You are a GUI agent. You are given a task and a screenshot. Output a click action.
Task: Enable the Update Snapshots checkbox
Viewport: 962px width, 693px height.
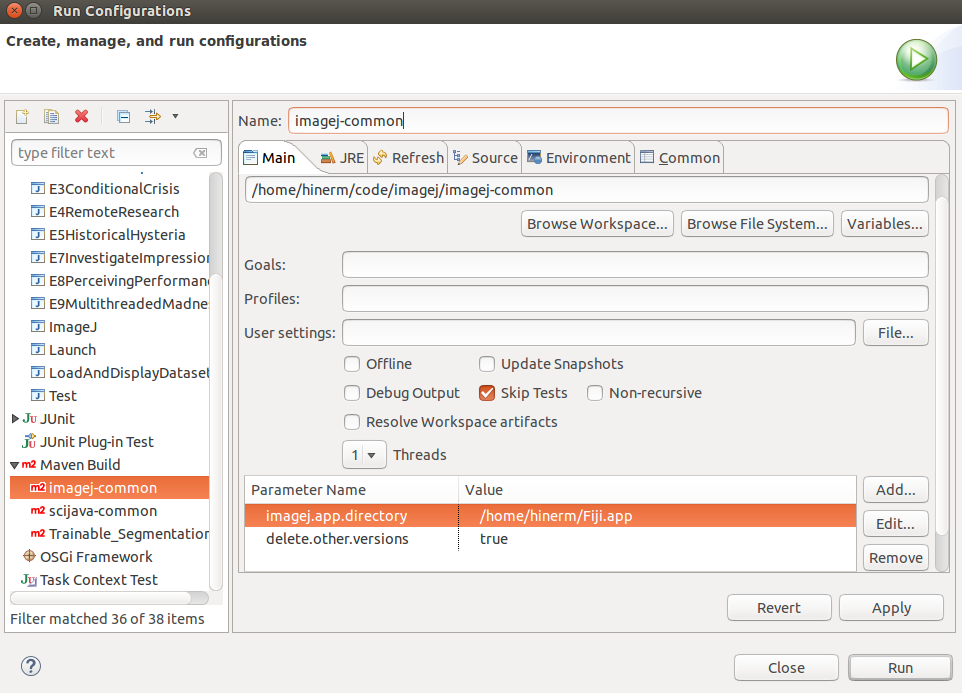click(487, 364)
